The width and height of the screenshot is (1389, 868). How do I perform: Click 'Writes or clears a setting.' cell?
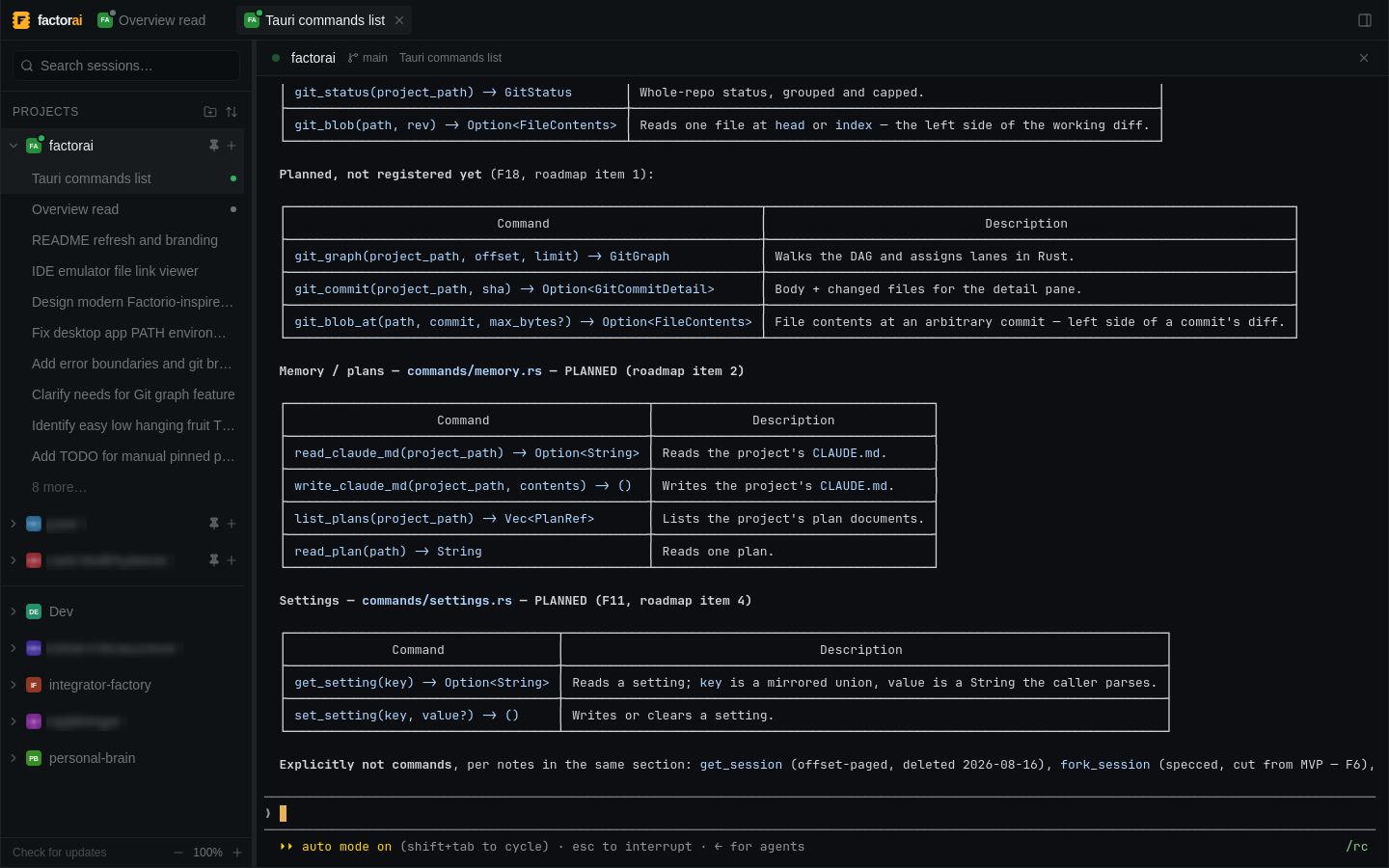click(864, 716)
